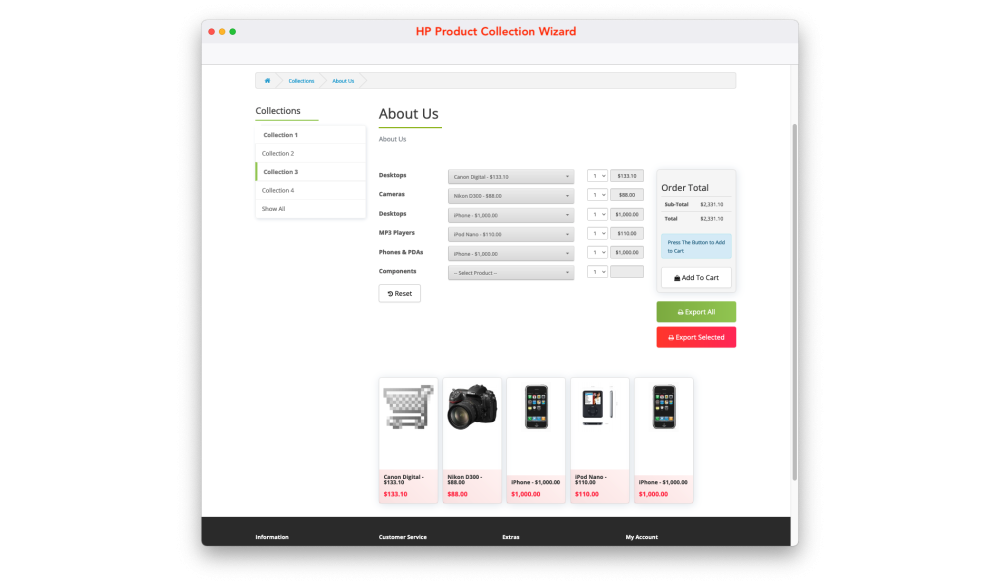Open the quantity selector for the Cameras row
This screenshot has height=585, width=1000.
[x=597, y=196]
